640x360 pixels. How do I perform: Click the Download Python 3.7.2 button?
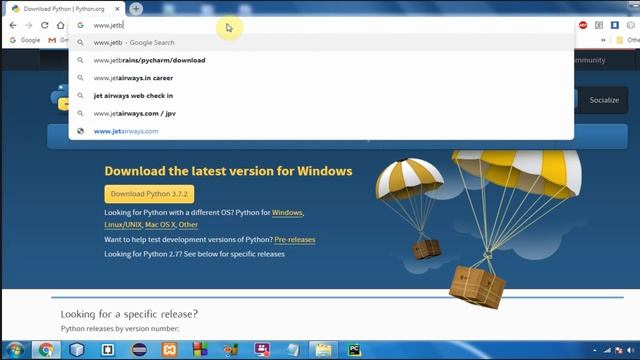[149, 194]
